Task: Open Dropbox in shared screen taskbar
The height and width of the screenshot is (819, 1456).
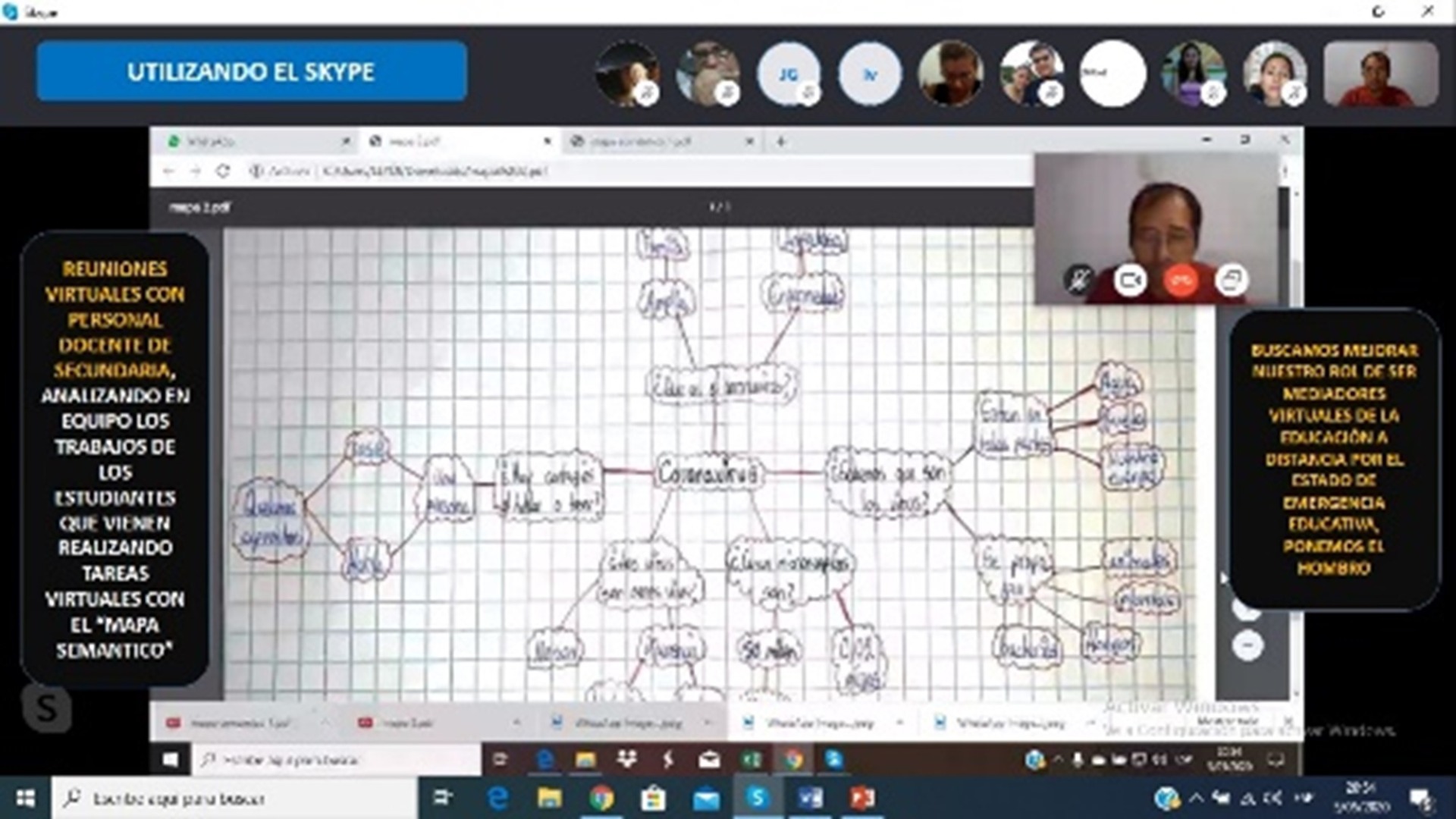Action: [626, 759]
